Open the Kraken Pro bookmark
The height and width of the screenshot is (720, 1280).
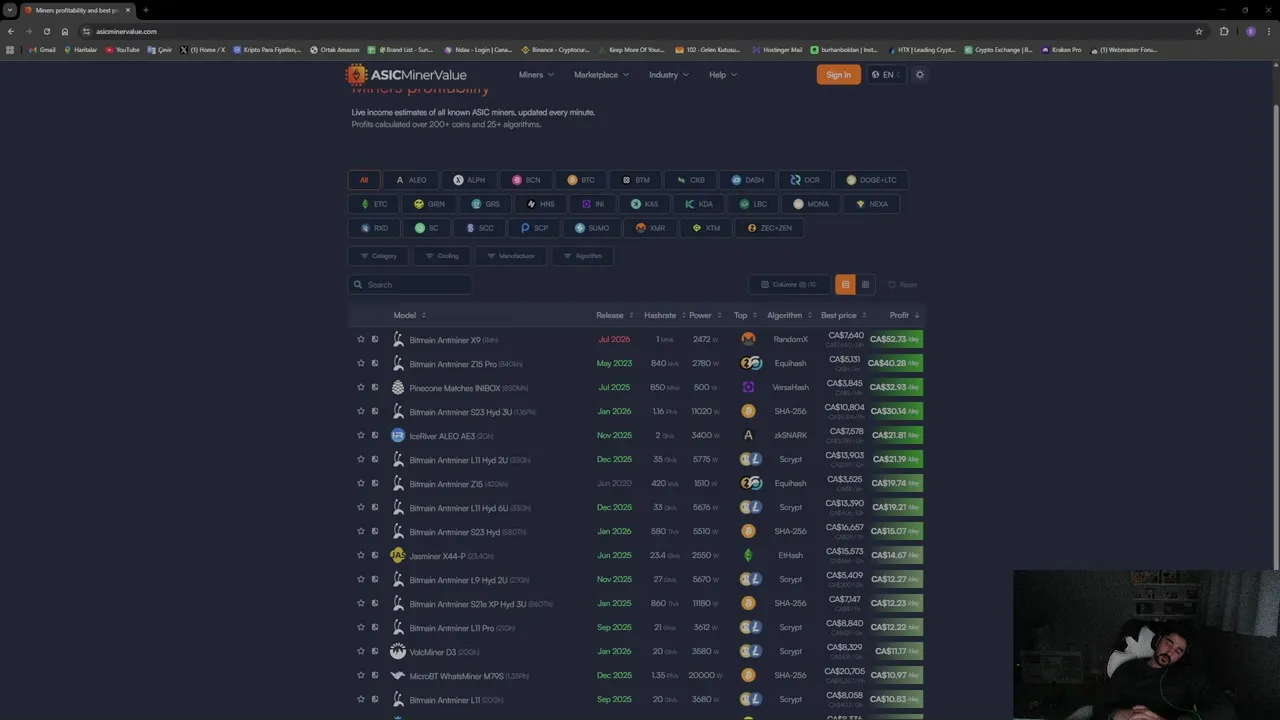pyautogui.click(x=1061, y=49)
